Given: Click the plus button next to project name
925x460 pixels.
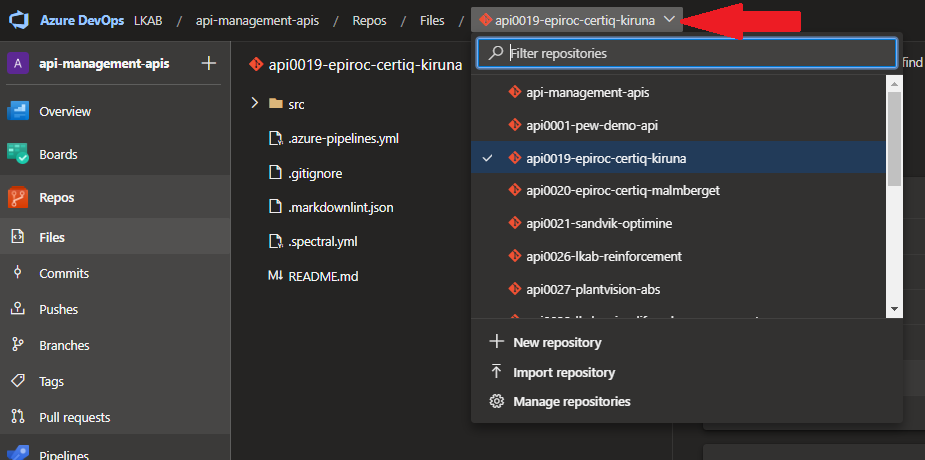Looking at the screenshot, I should [208, 63].
